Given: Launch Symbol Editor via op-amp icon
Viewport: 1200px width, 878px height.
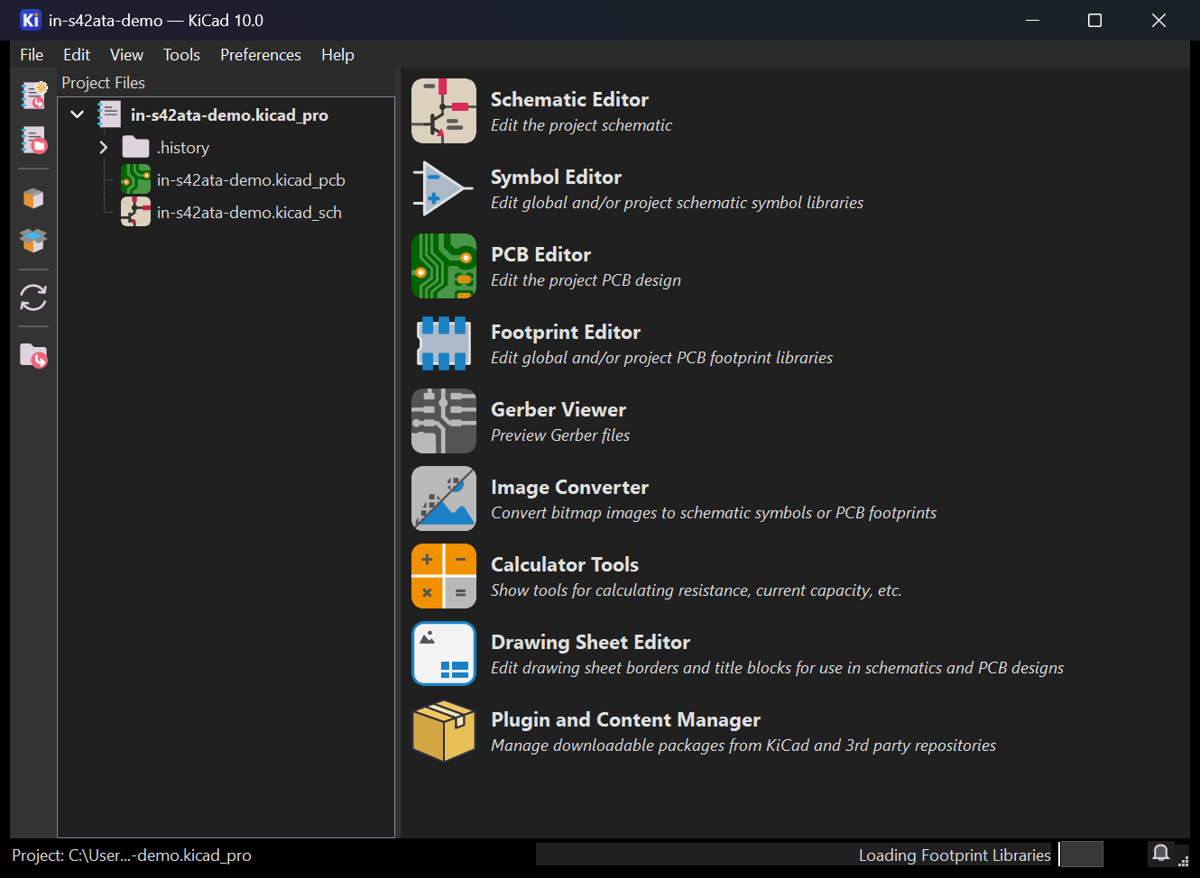Looking at the screenshot, I should pyautogui.click(x=444, y=189).
